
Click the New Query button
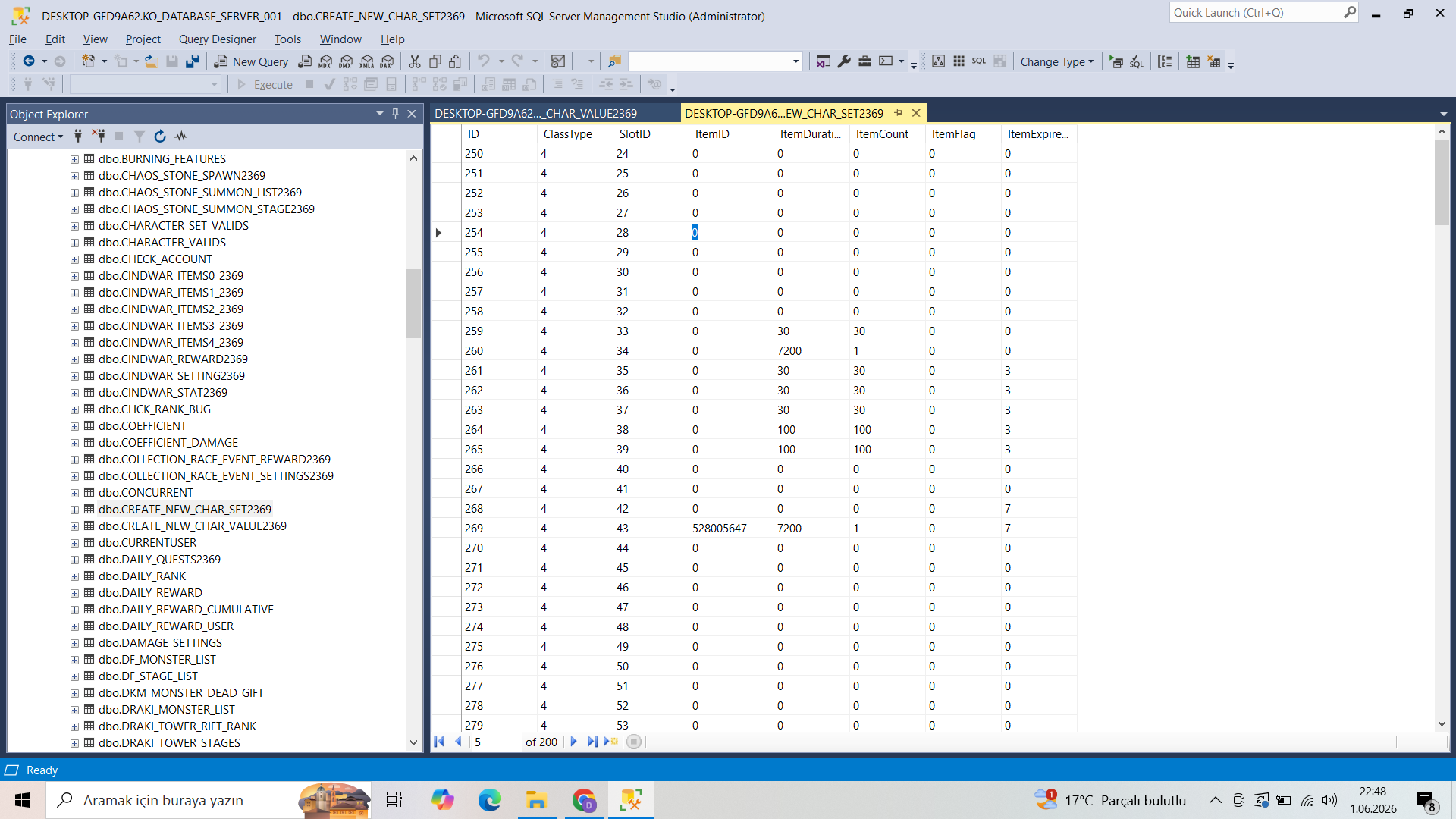251,61
